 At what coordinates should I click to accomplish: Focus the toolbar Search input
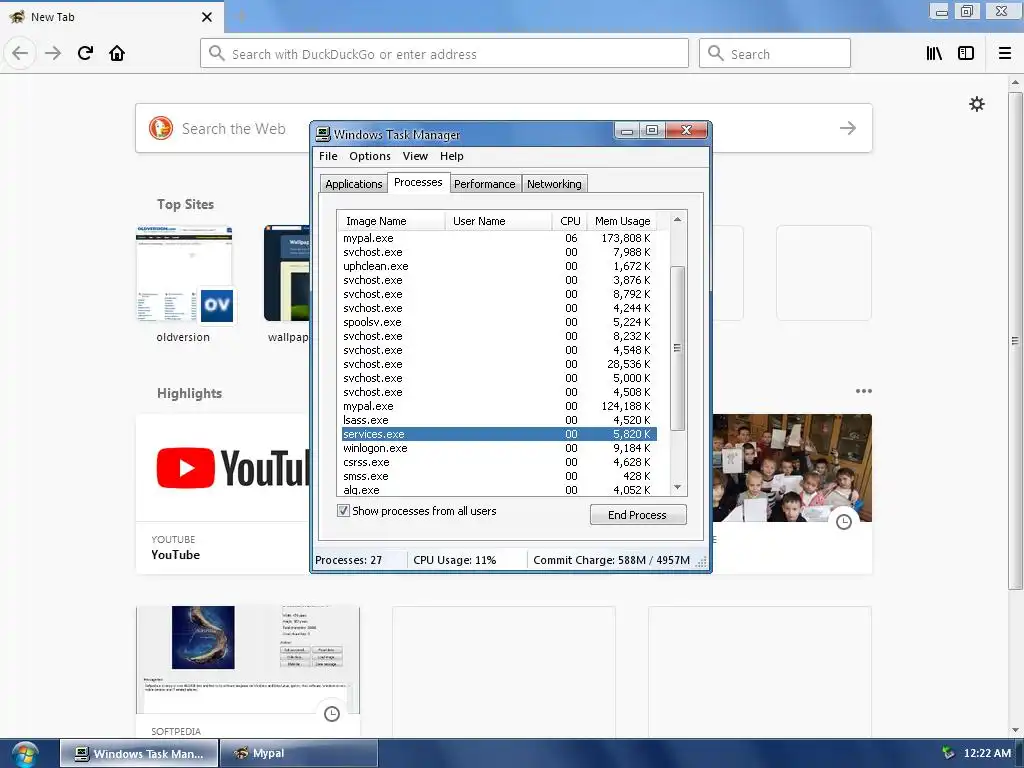775,54
